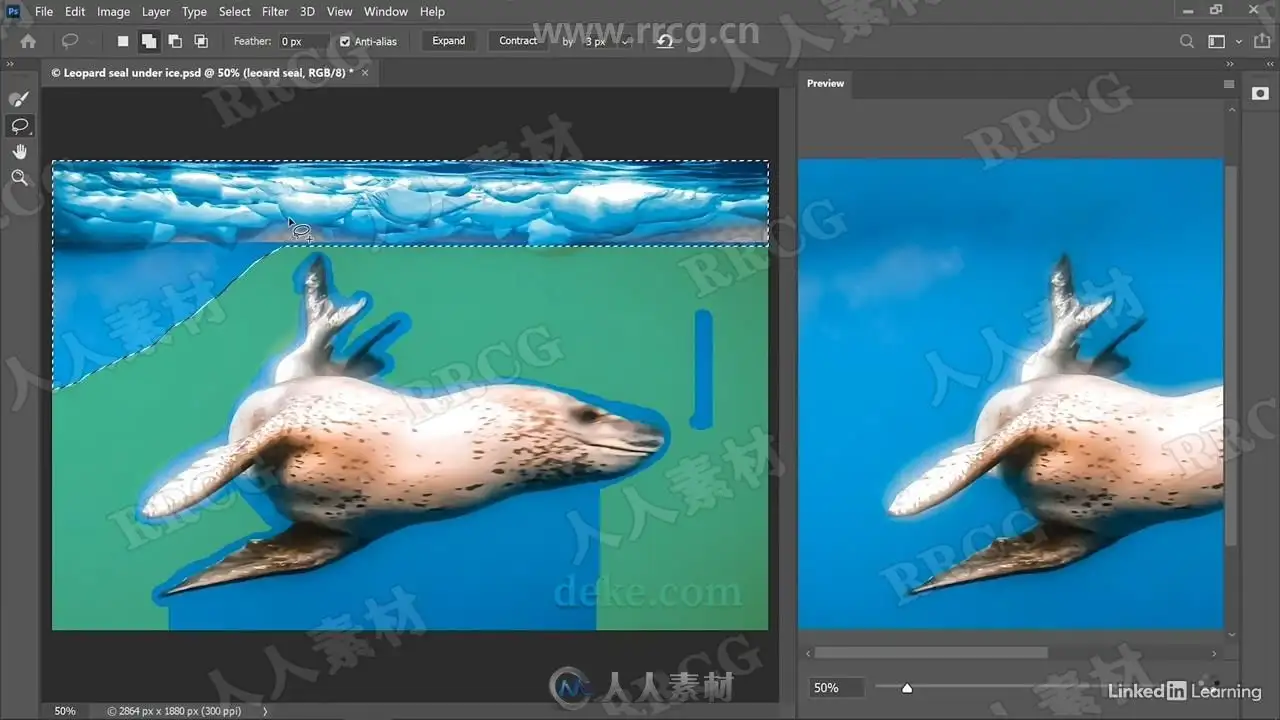Click the workspace layout icon
1280x720 pixels.
click(1217, 41)
